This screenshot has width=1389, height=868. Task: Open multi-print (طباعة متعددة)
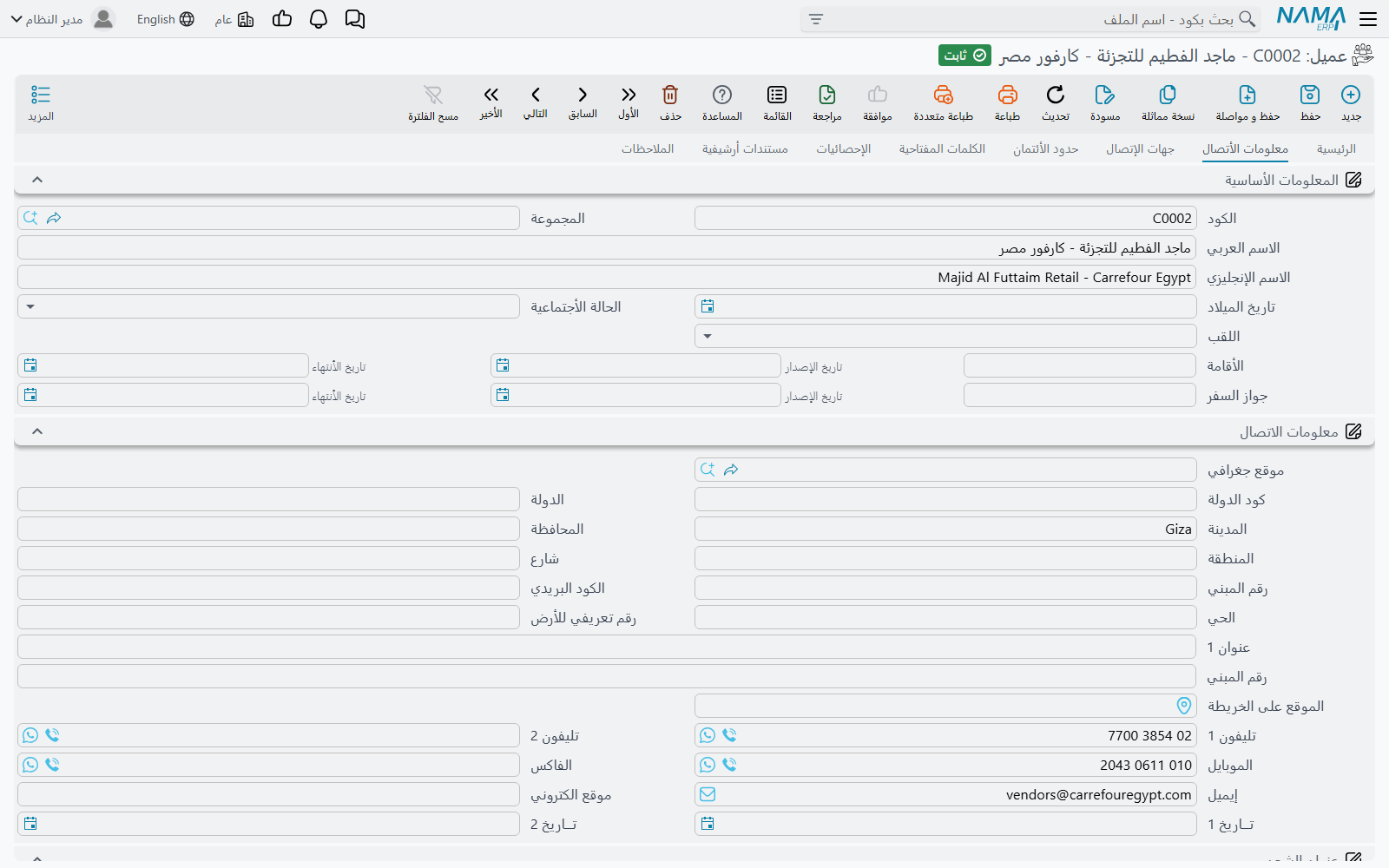tap(944, 95)
